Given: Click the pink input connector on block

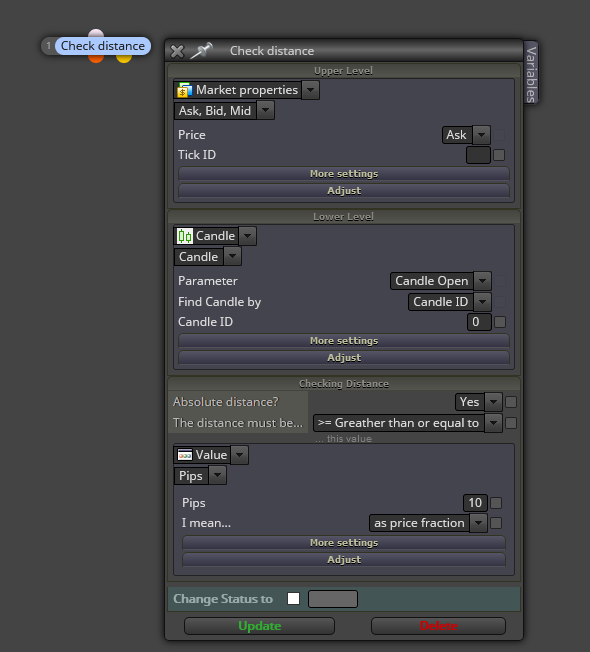Looking at the screenshot, I should tap(96, 33).
